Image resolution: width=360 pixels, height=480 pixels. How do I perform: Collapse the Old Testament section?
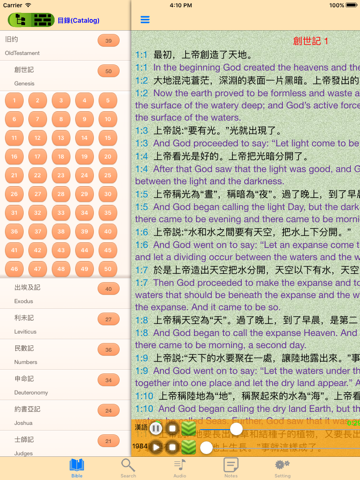tap(65, 45)
